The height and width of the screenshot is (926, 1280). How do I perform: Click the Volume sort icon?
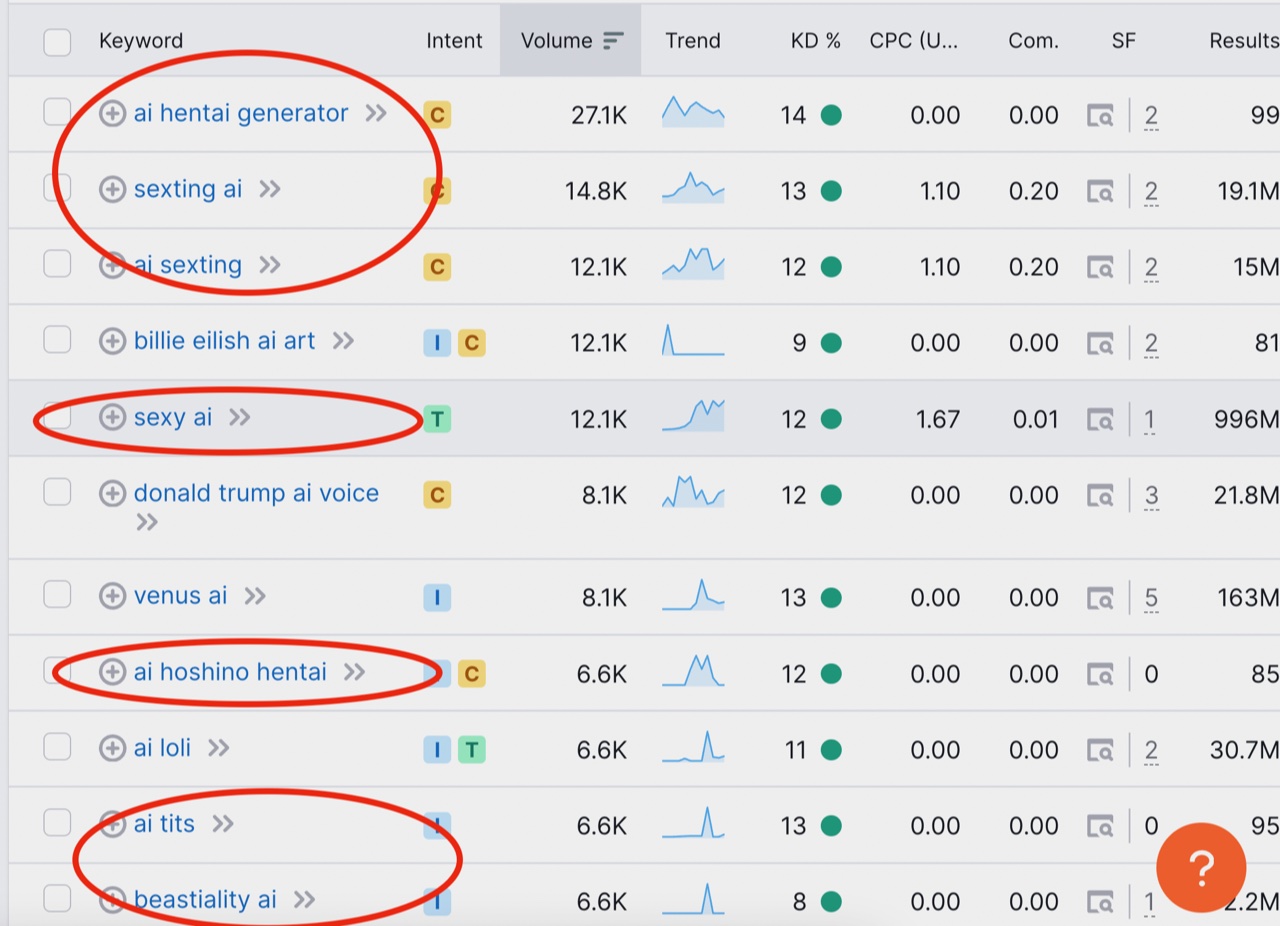click(x=613, y=41)
